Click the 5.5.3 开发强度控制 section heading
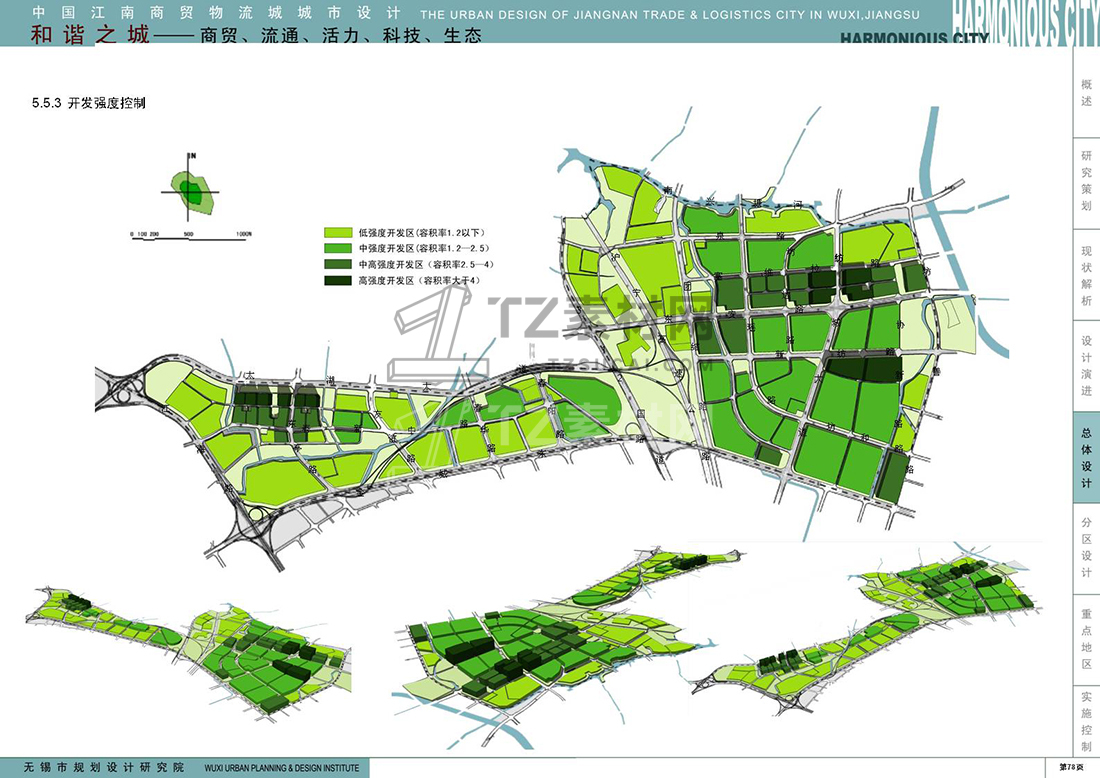 (89, 103)
